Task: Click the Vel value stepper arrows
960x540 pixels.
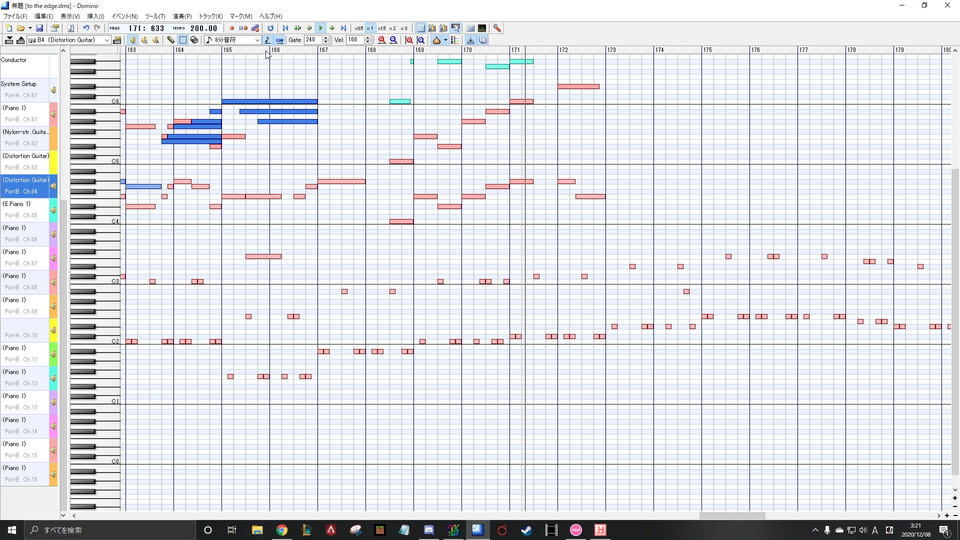Action: pos(368,40)
